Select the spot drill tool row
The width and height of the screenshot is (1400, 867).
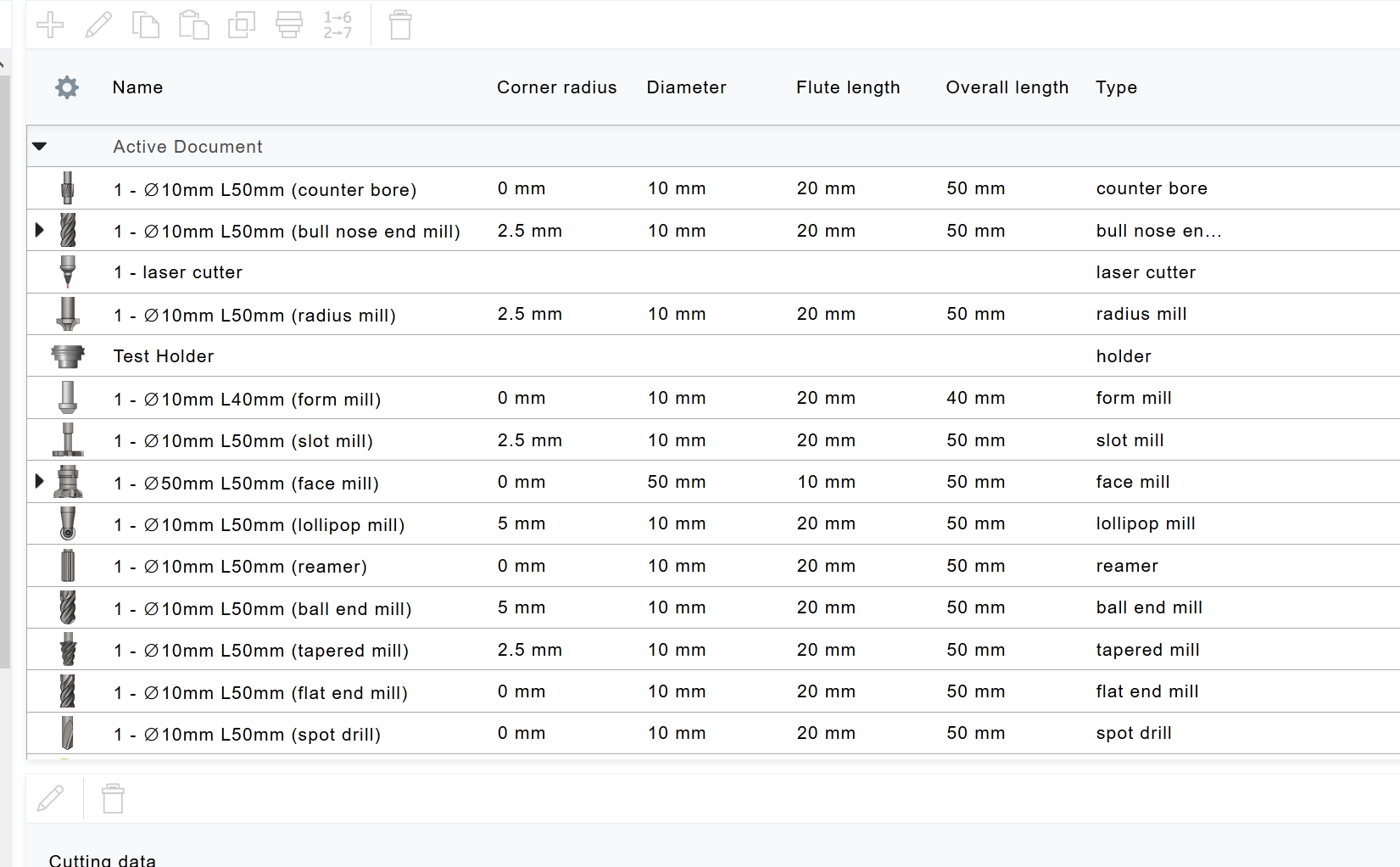pos(248,733)
